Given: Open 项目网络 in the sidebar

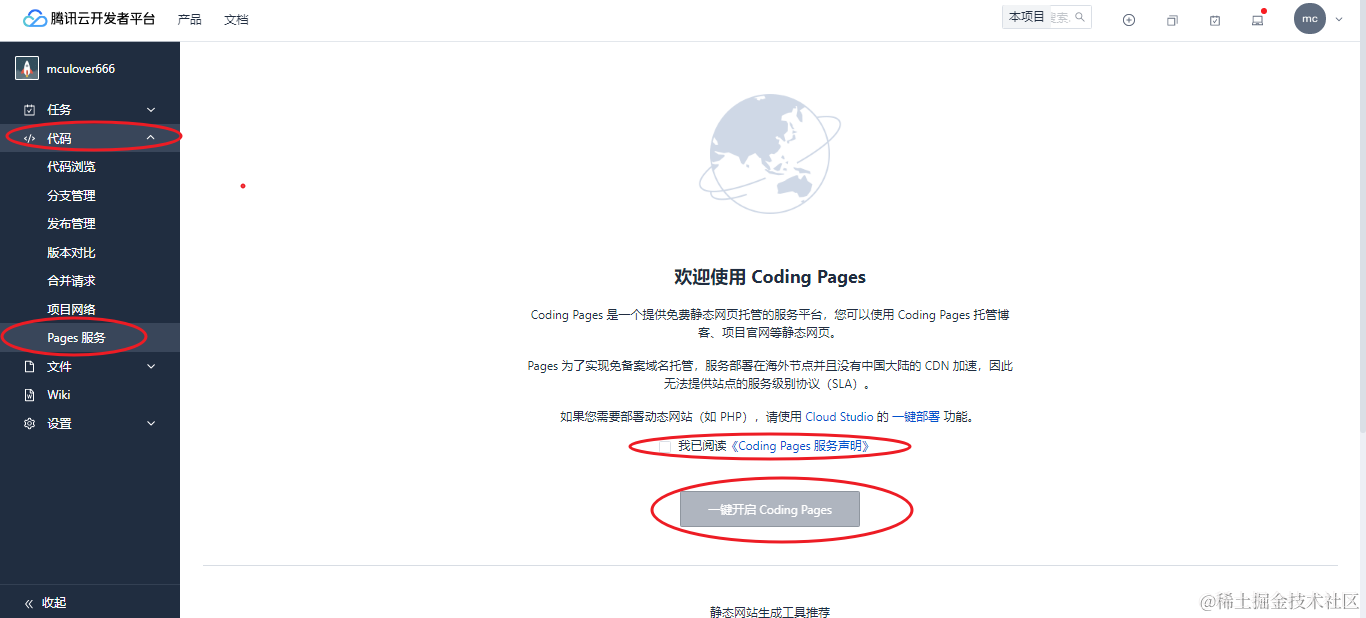Looking at the screenshot, I should [71, 309].
